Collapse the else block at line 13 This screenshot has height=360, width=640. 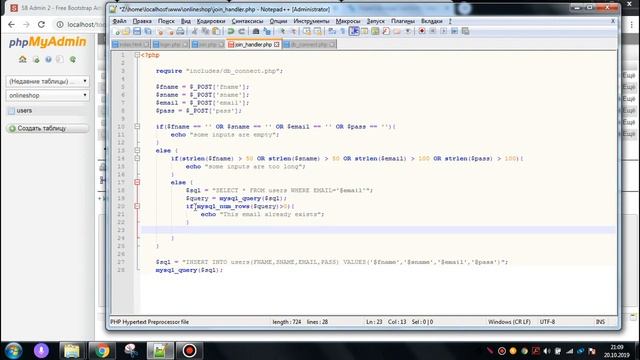137,151
